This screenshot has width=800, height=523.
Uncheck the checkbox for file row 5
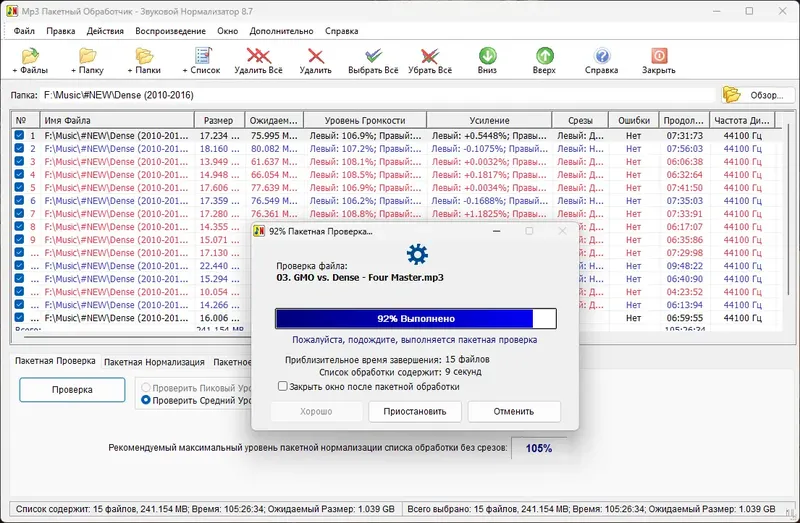point(19,187)
